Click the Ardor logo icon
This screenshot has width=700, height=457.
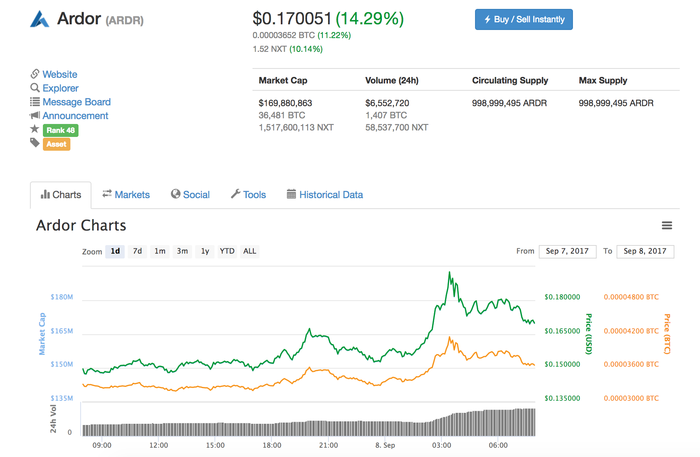pos(40,19)
